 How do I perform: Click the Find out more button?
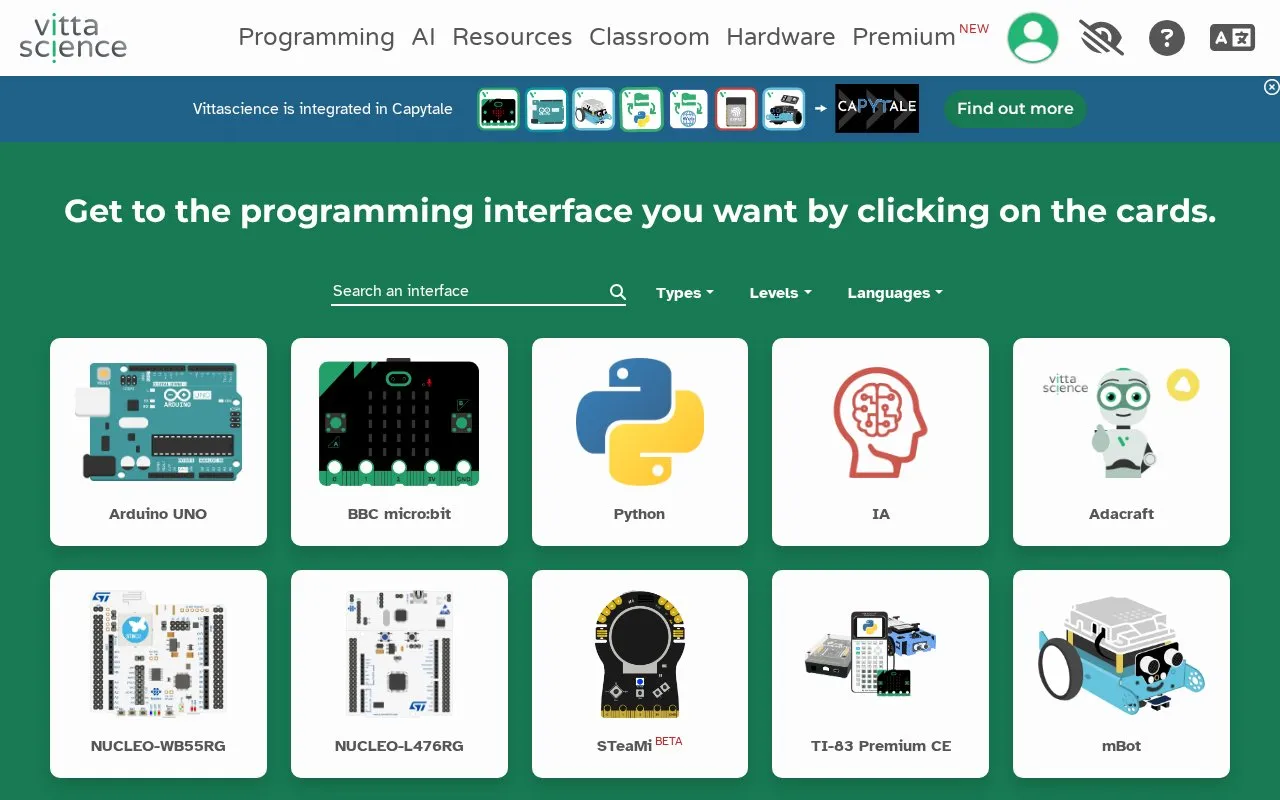click(1015, 108)
